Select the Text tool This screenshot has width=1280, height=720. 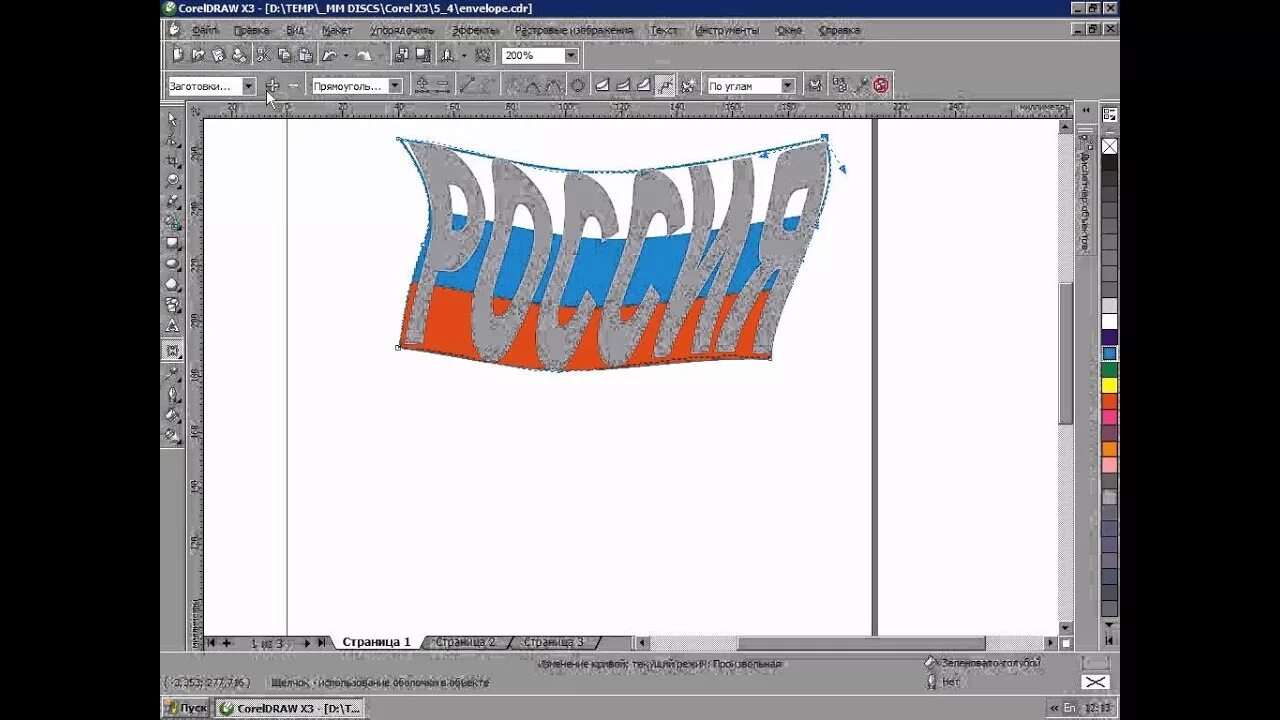172,326
